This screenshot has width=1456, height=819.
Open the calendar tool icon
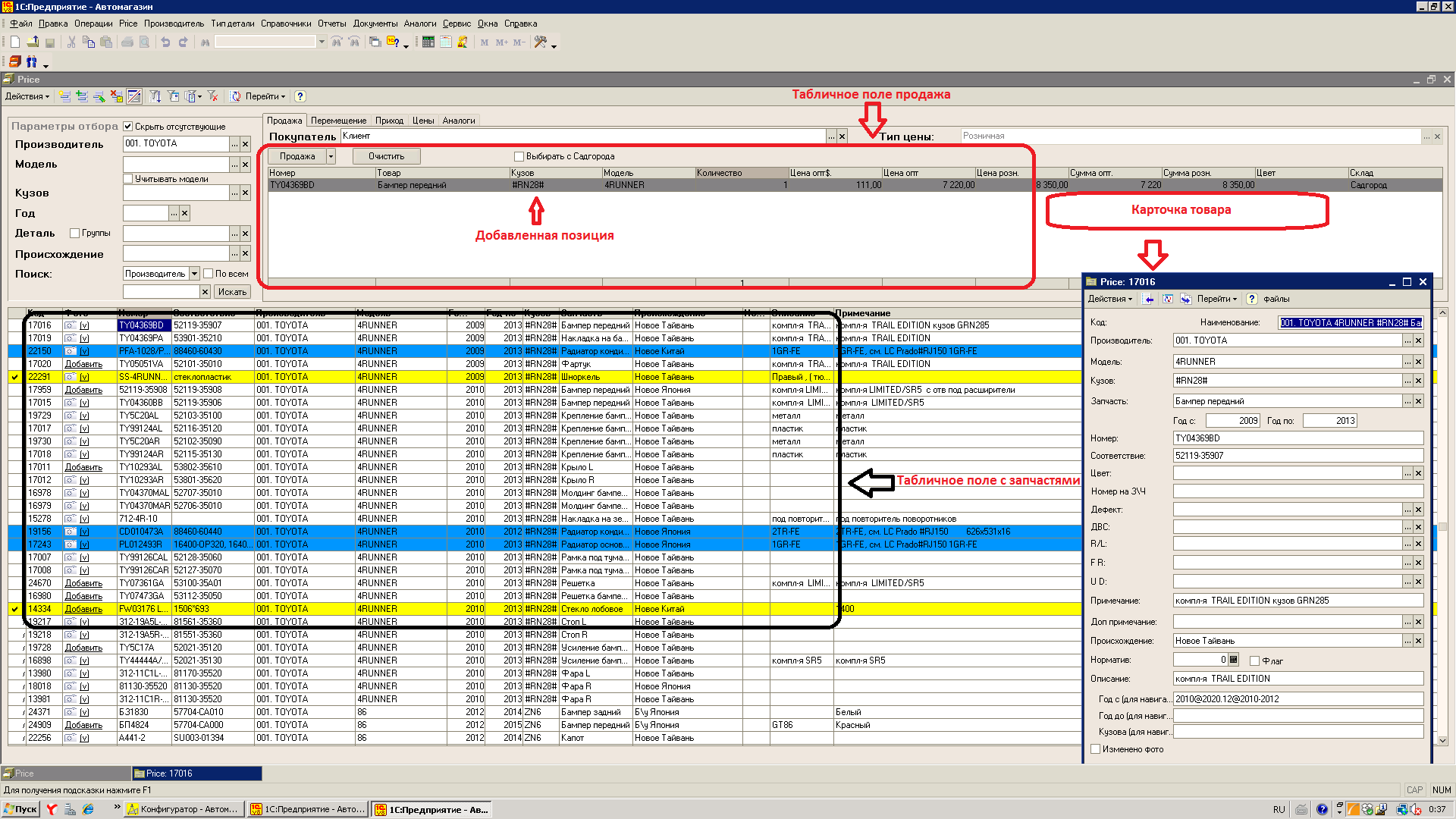[446, 42]
